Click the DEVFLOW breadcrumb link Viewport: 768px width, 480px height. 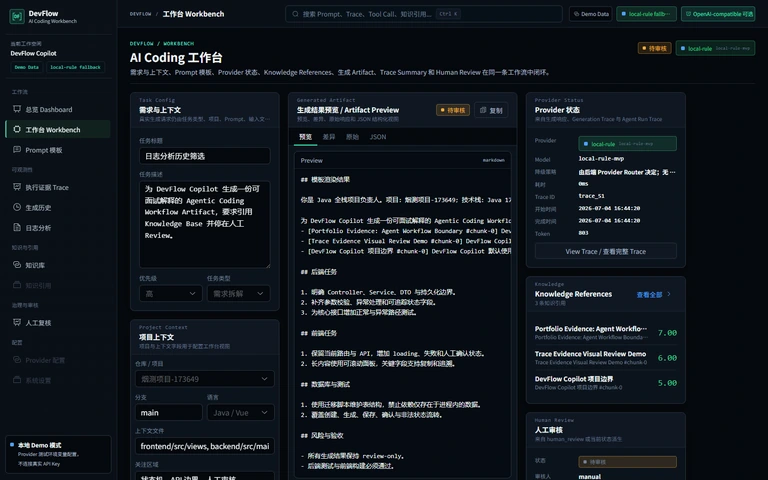pos(140,14)
